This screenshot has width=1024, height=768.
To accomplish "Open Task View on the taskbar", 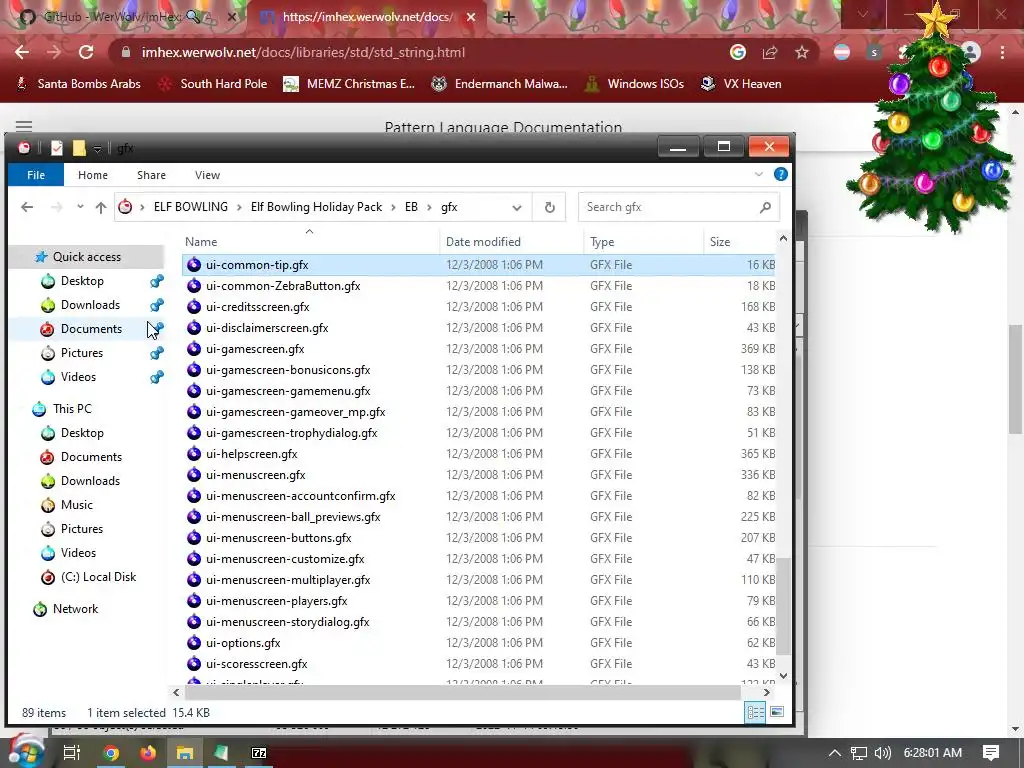I will pos(71,753).
